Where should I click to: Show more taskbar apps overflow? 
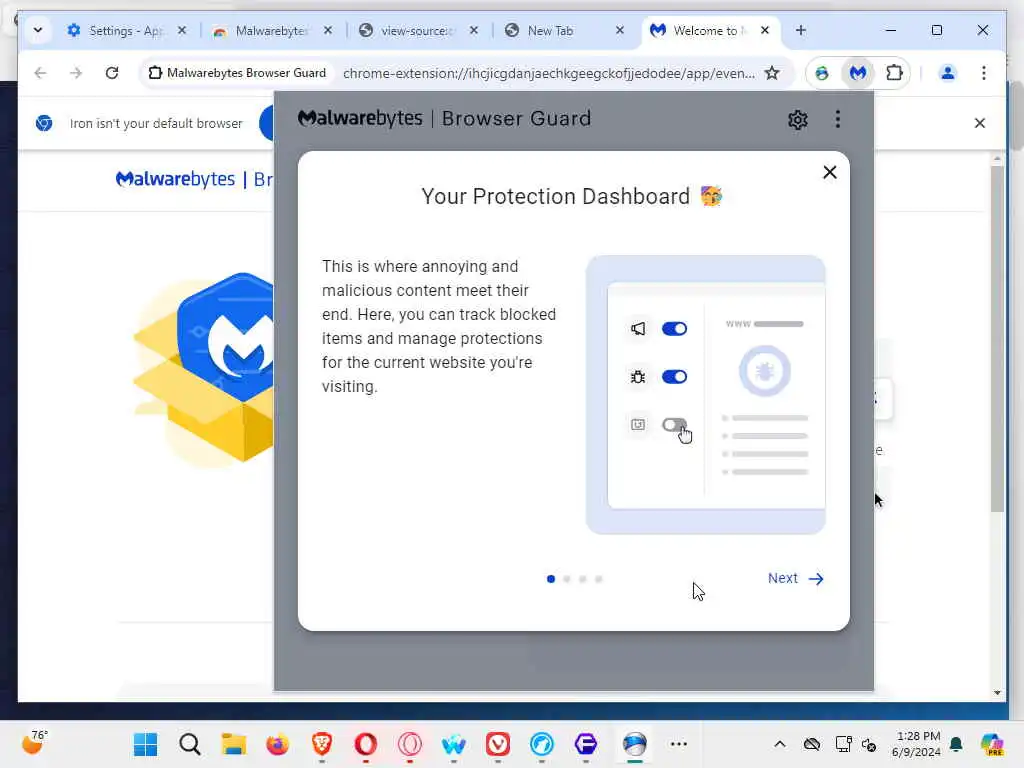679,744
